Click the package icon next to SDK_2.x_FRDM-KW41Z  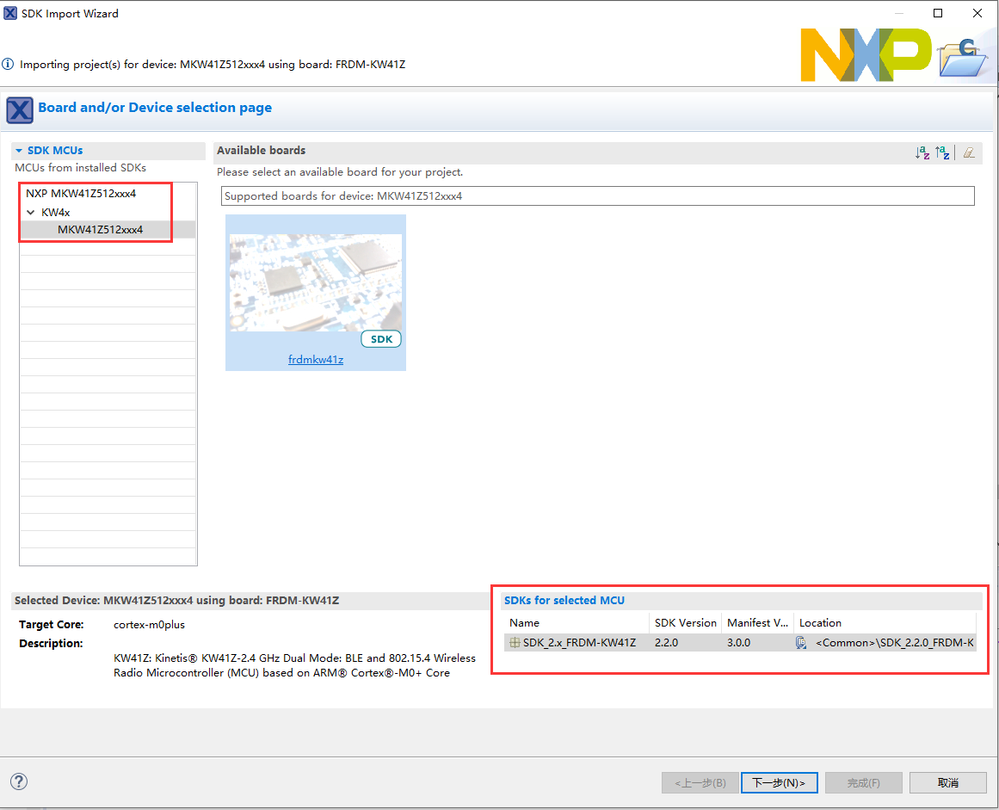(515, 642)
